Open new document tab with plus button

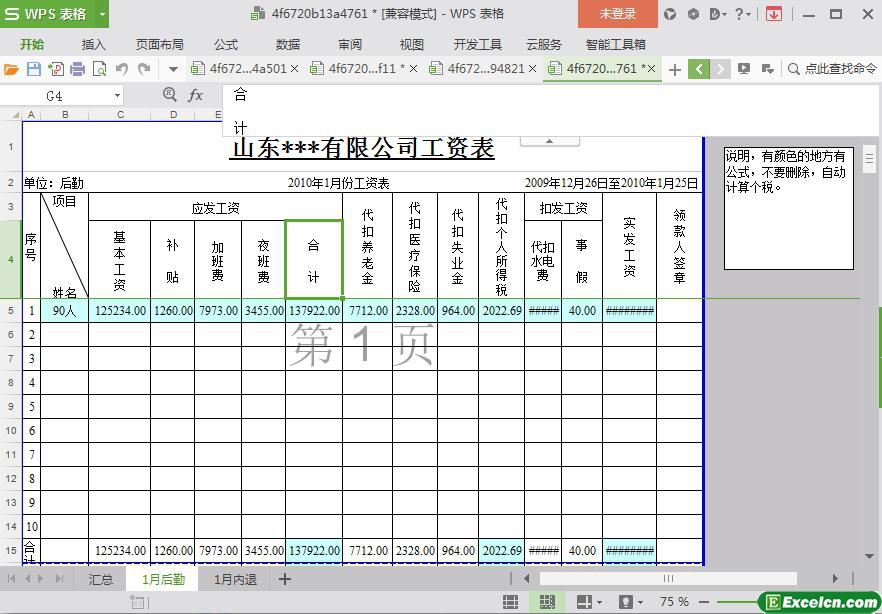(x=675, y=69)
